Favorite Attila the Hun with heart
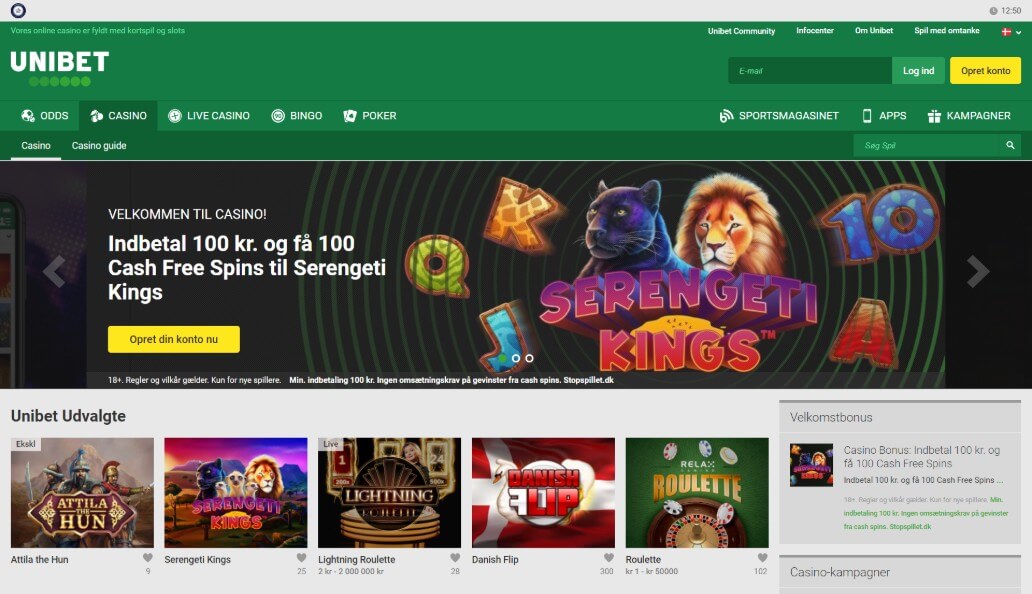The height and width of the screenshot is (594, 1032). click(x=148, y=558)
